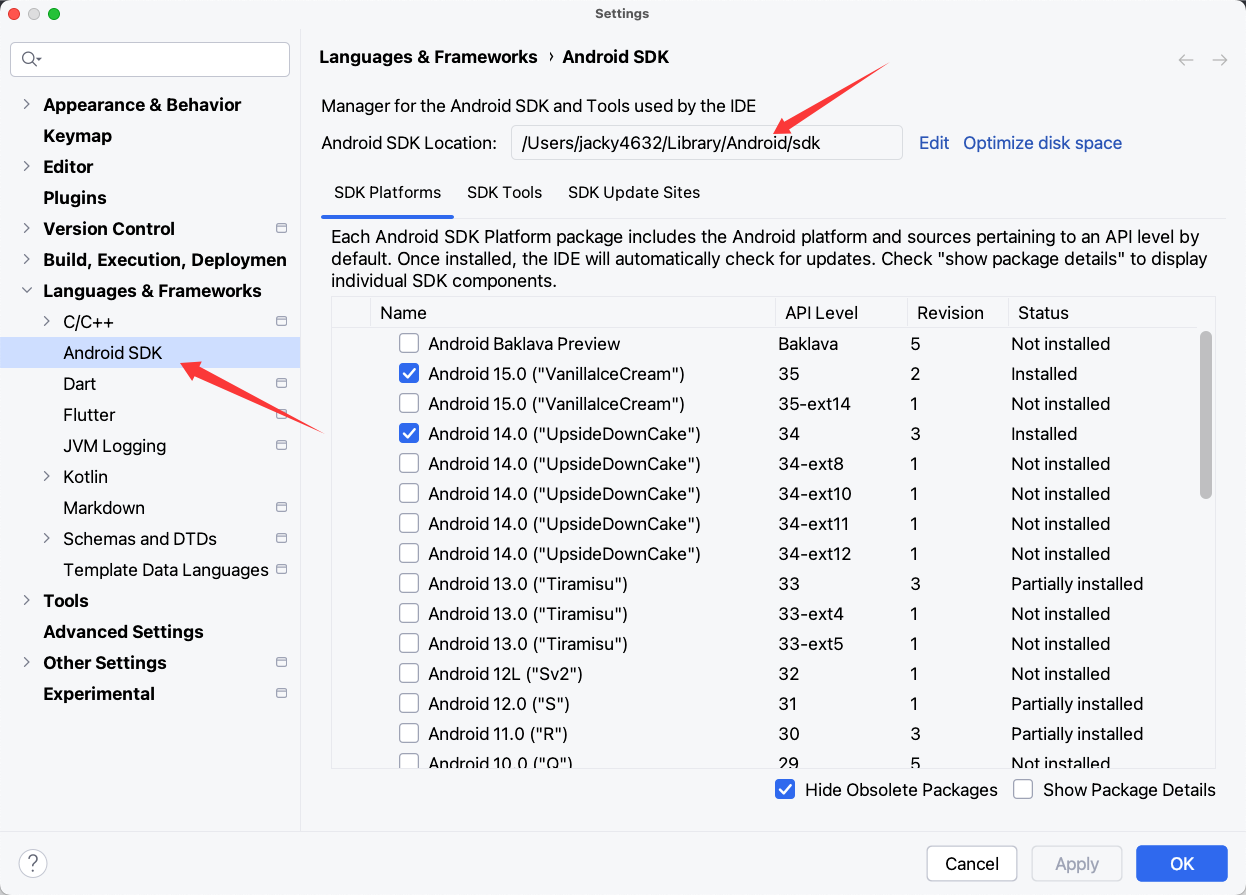
Task: Click the SDK platforms list scrollbar
Action: pyautogui.click(x=1206, y=415)
